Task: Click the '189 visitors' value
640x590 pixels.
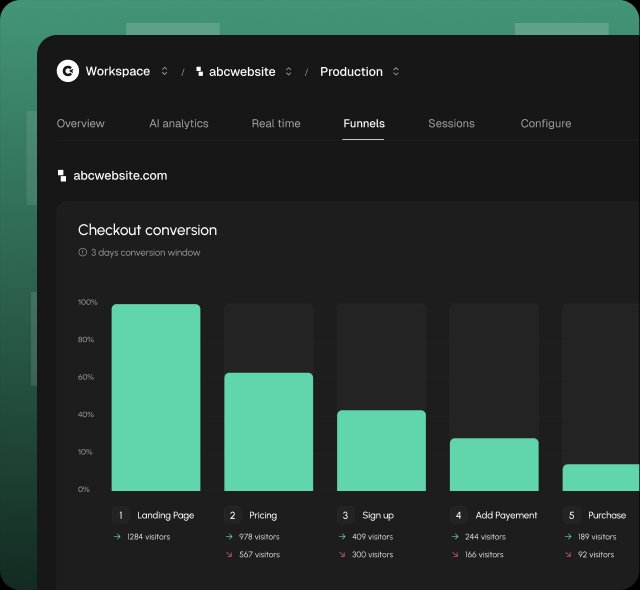Action: point(597,537)
